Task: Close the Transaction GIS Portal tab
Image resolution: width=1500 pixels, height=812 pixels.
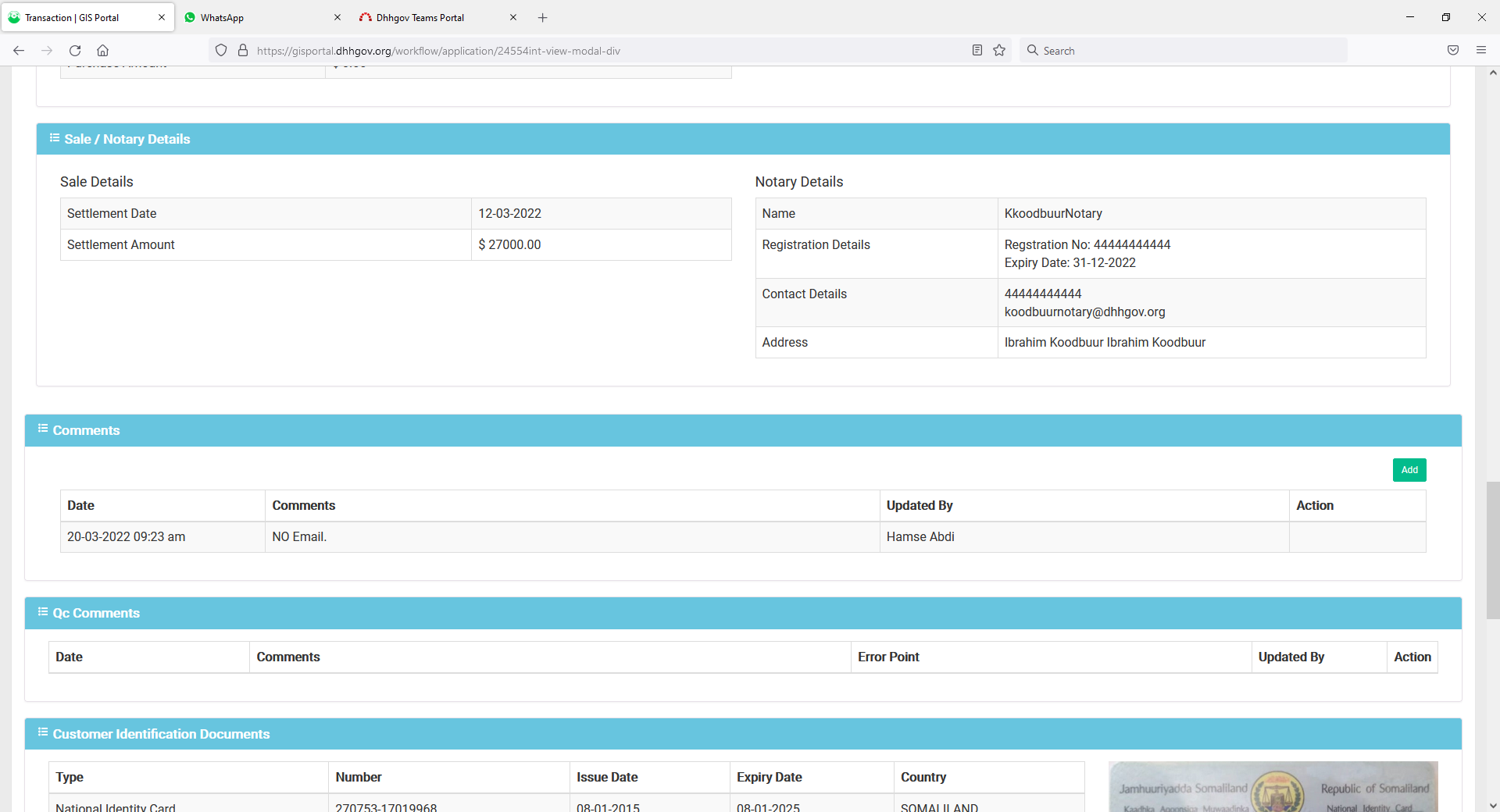Action: point(162,17)
